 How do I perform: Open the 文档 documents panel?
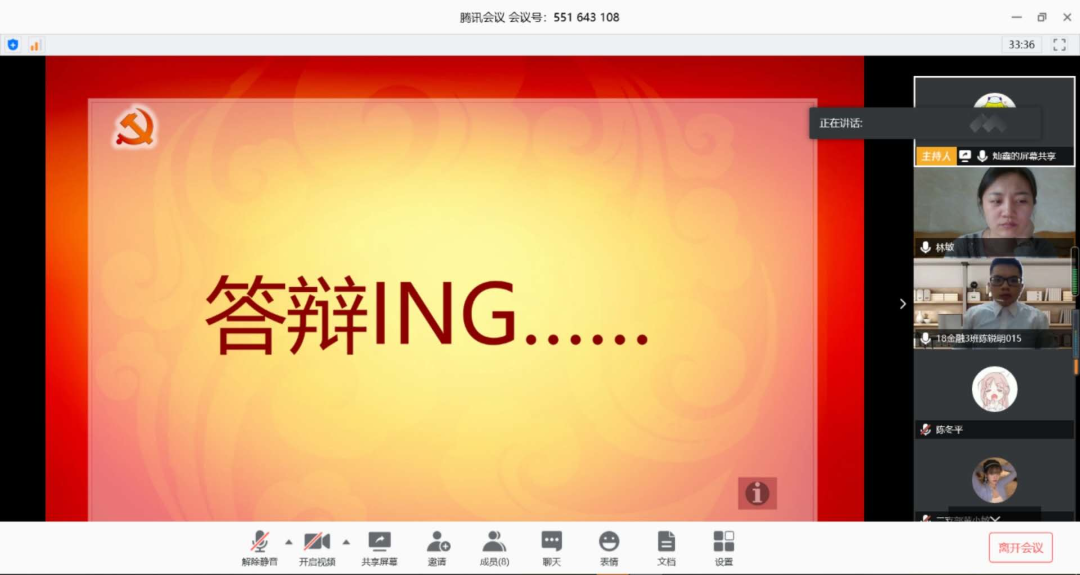[666, 542]
